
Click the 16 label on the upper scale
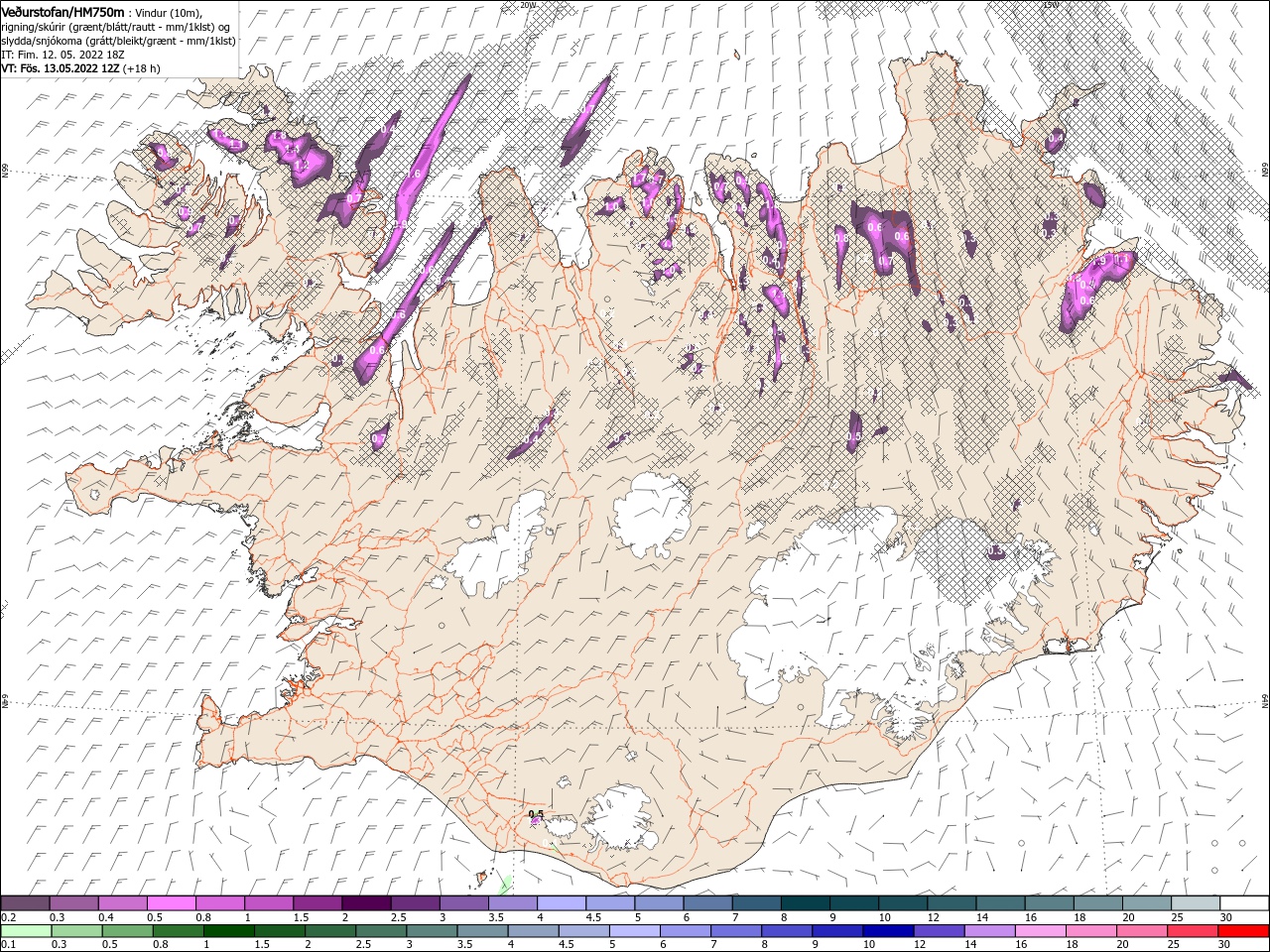1029,917
